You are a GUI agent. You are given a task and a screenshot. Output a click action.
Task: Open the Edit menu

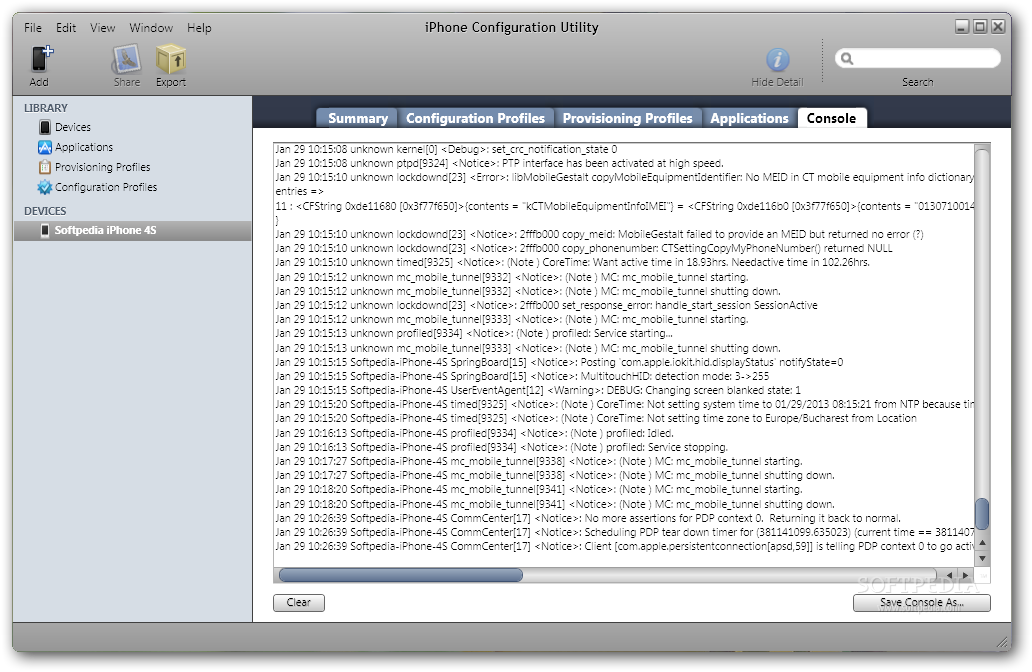[66, 28]
